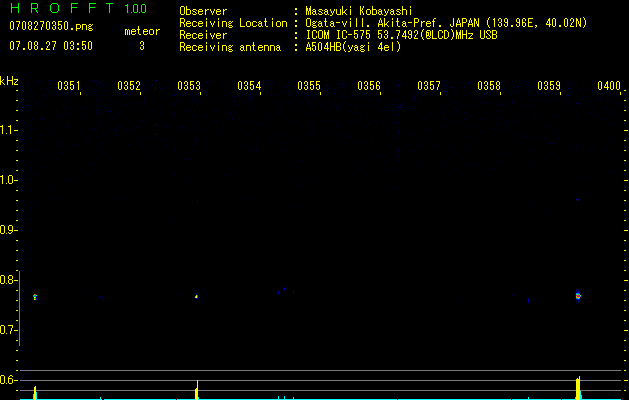
Task: Click the Observer field label
Action: click(203, 11)
